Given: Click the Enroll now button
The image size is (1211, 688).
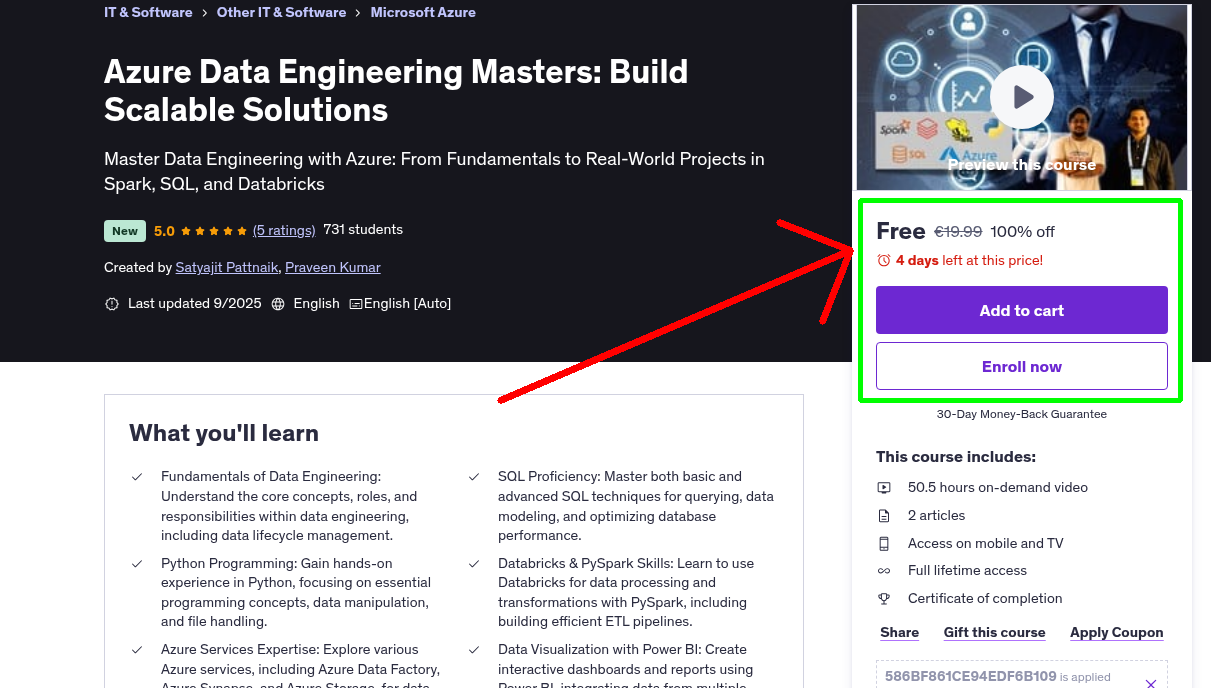Looking at the screenshot, I should [x=1022, y=366].
